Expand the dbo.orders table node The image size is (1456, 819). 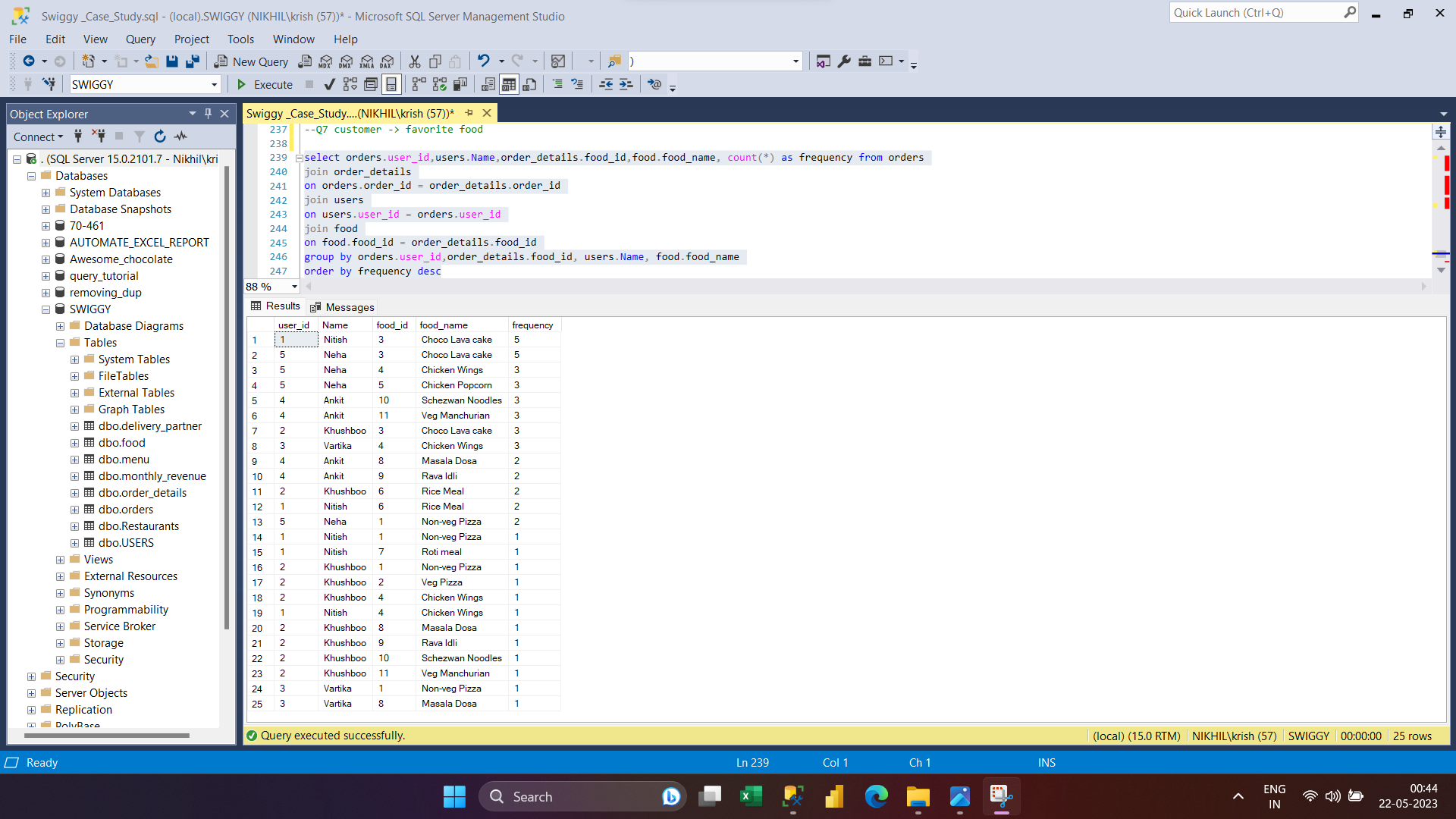[74, 510]
